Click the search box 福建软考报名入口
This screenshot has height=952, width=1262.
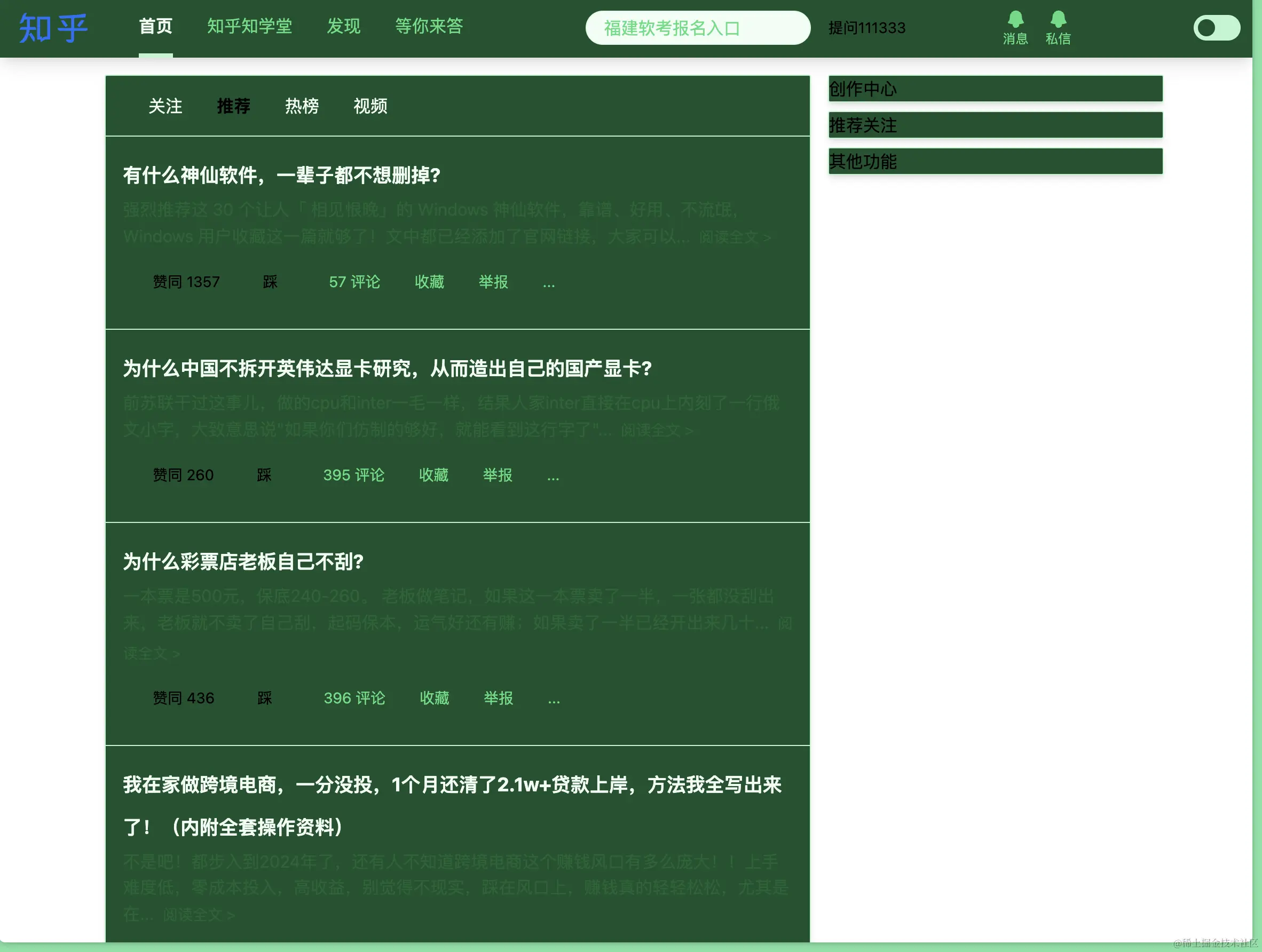click(x=697, y=28)
